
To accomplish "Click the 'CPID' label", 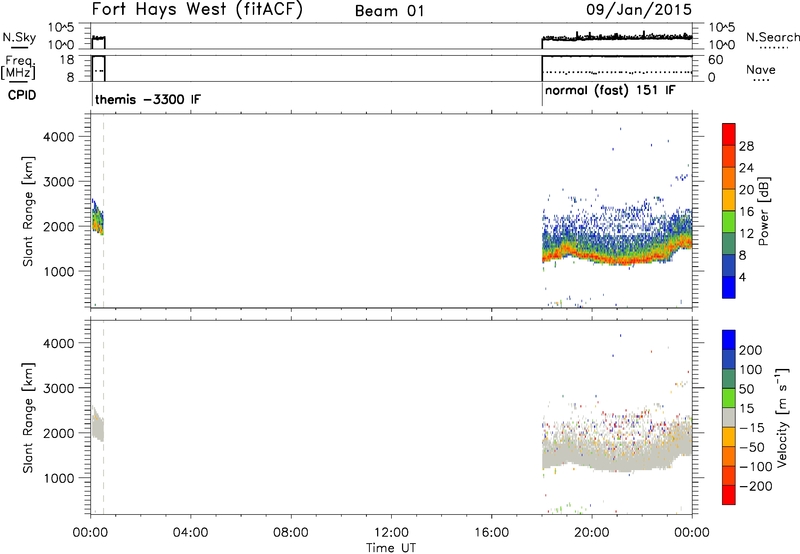I will pyautogui.click(x=22, y=95).
